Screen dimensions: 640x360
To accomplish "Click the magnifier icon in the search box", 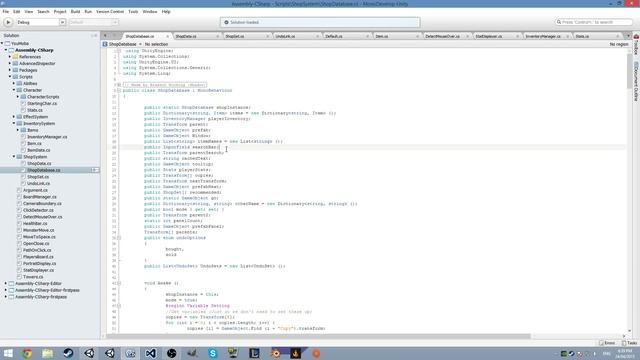I will tap(559, 22).
